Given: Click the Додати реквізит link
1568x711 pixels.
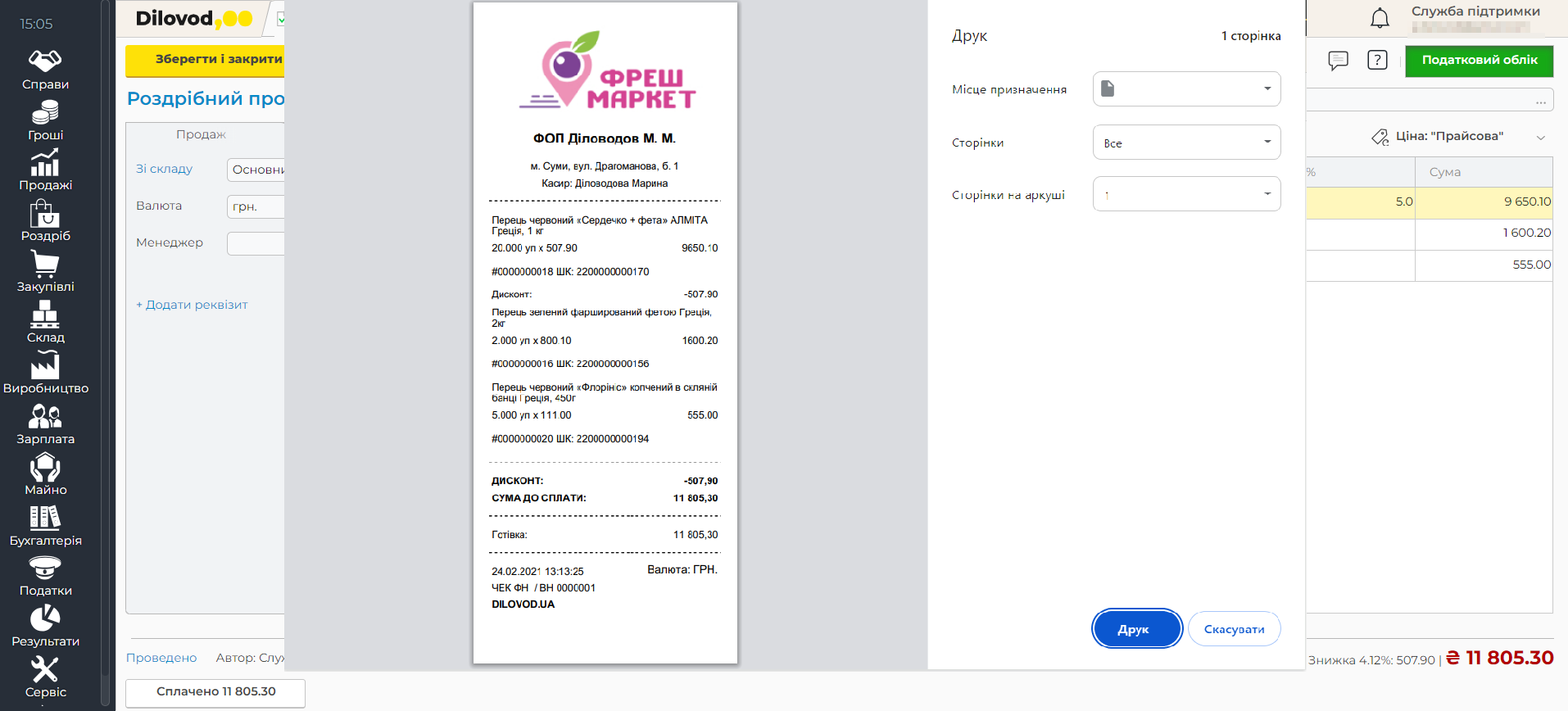Looking at the screenshot, I should 192,305.
